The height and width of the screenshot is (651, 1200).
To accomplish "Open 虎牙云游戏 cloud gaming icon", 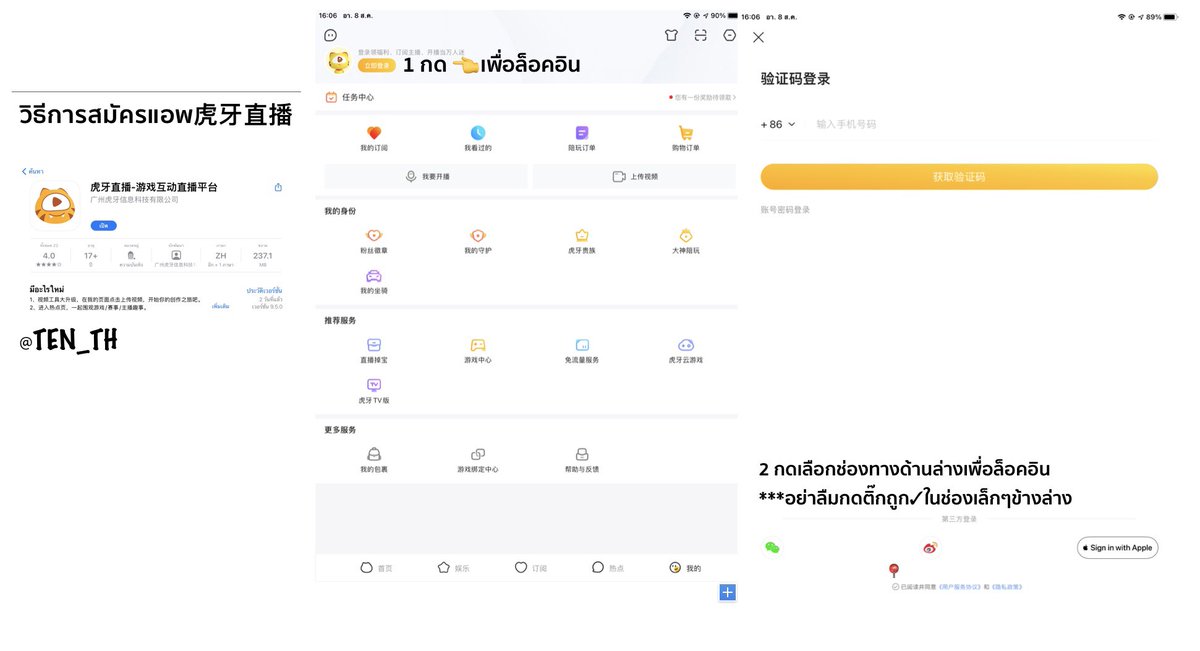I will click(x=686, y=344).
